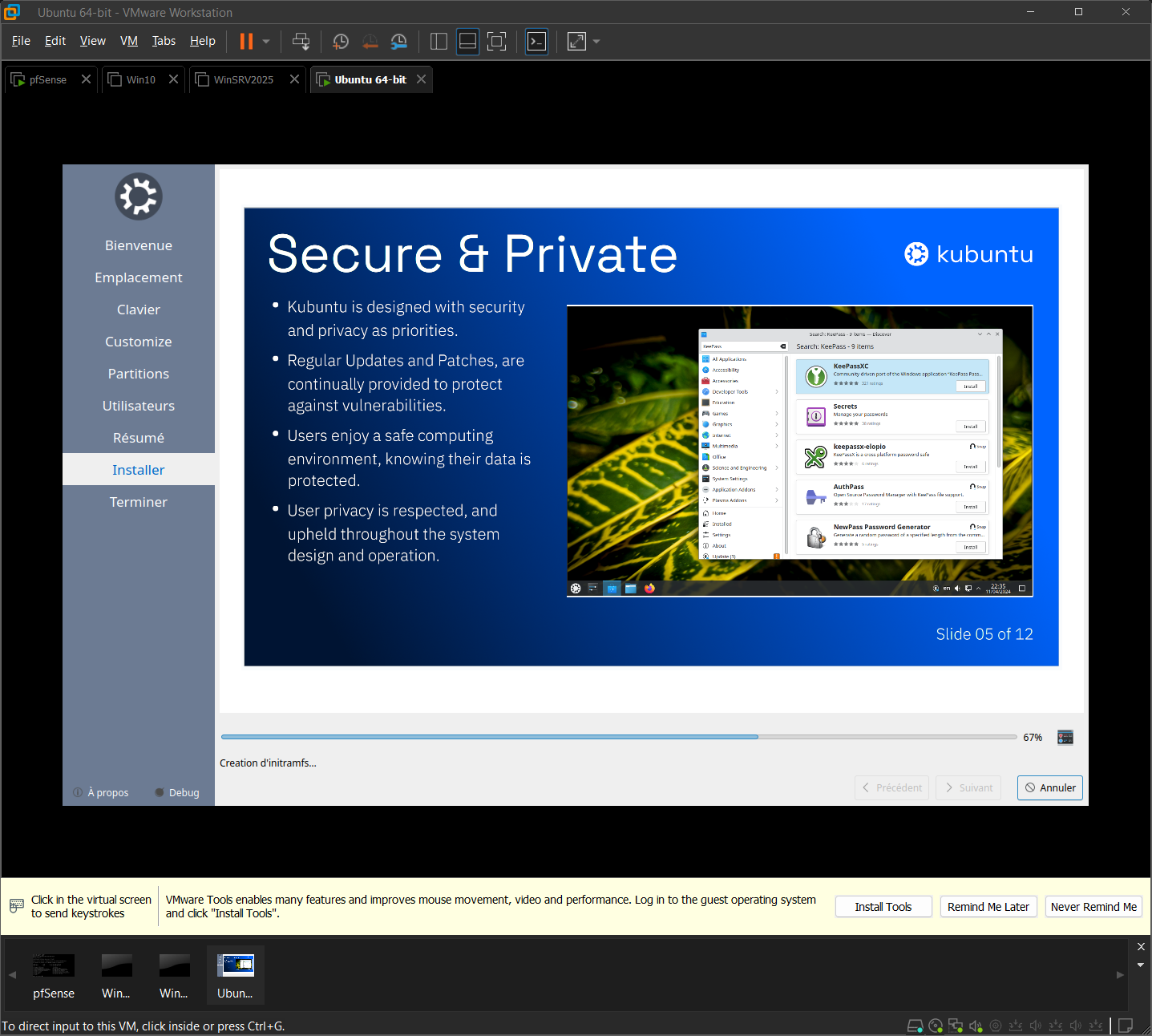1152x1036 pixels.
Task: Select the pfSense thumbnail in bottom bar
Action: point(54,975)
